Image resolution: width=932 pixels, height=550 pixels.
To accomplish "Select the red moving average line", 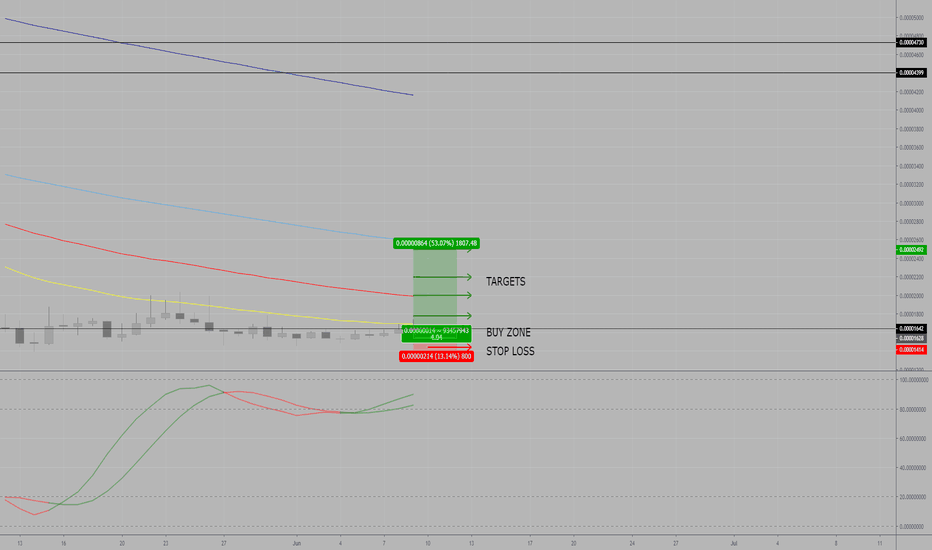I will tap(208, 266).
